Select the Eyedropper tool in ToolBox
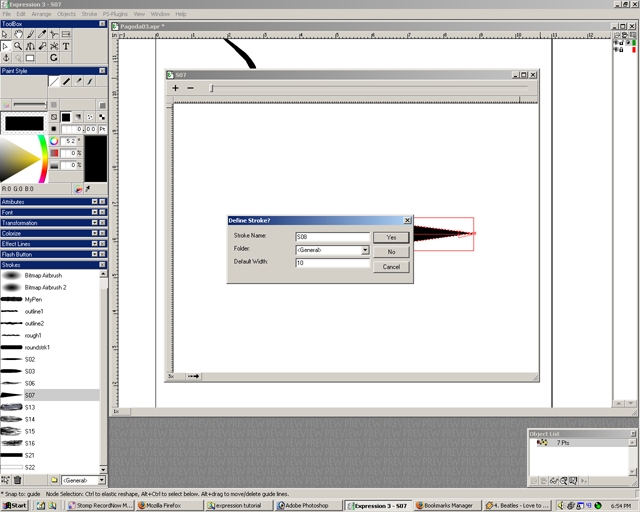Image resolution: width=640 pixels, height=512 pixels. (x=42, y=34)
